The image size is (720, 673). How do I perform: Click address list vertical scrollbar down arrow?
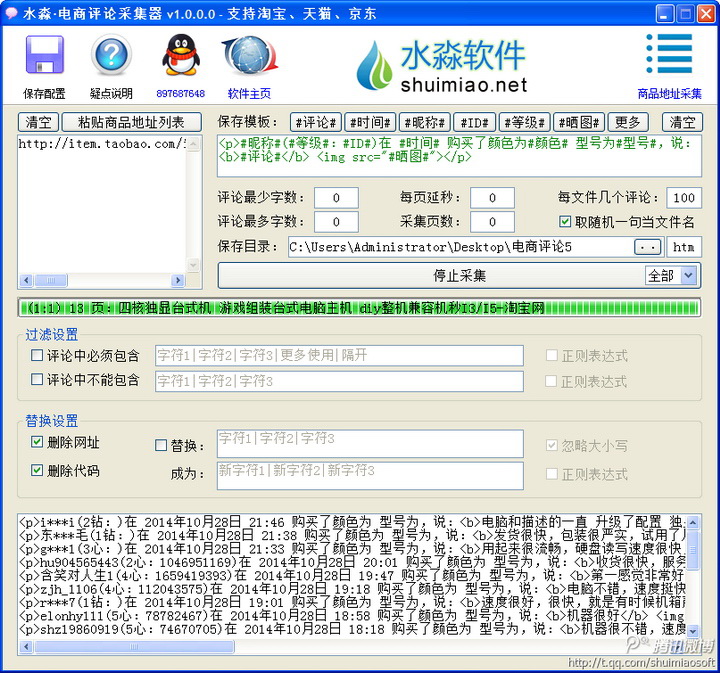point(193,265)
